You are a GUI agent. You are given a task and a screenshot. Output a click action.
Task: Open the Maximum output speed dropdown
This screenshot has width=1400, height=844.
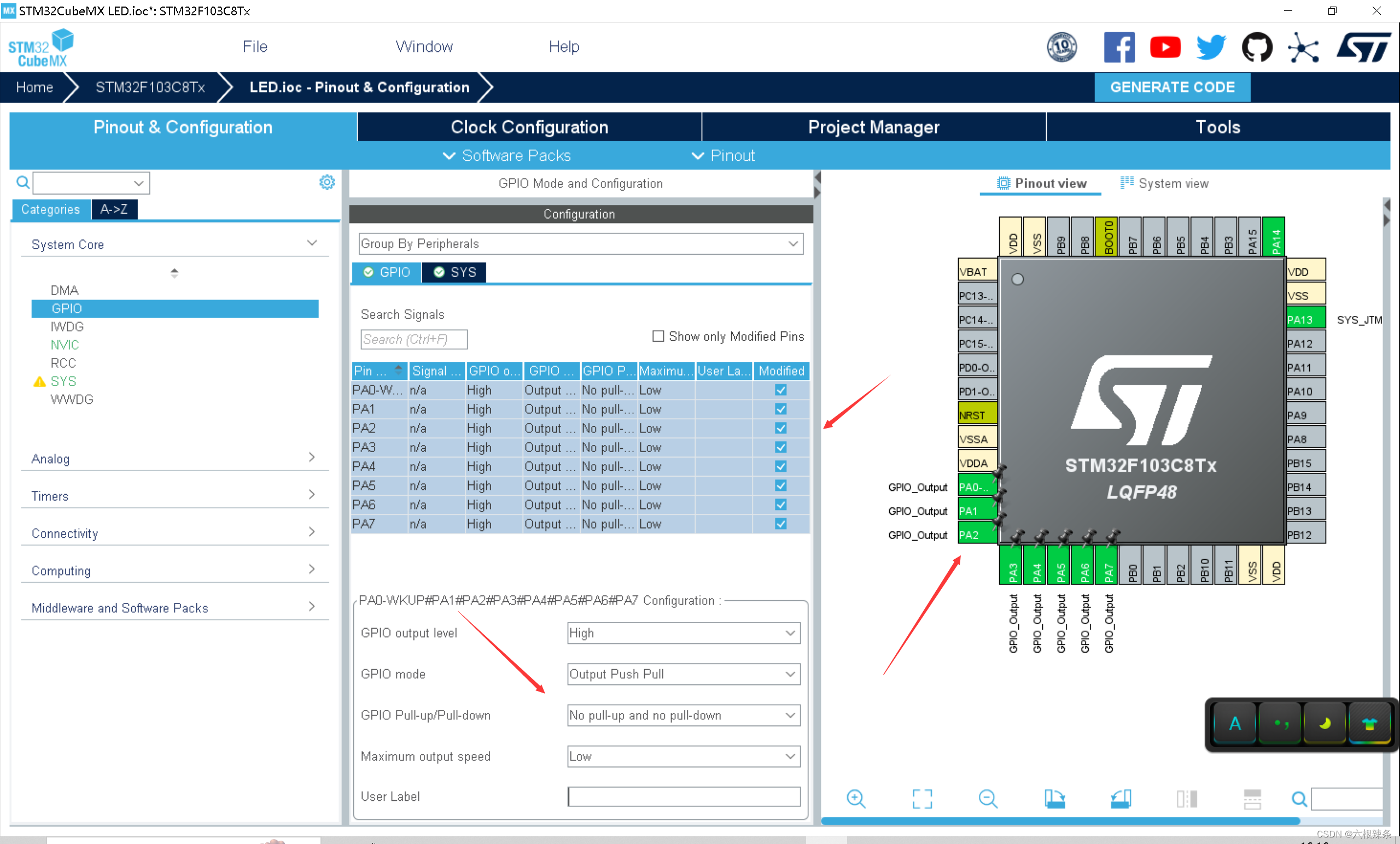coord(684,756)
